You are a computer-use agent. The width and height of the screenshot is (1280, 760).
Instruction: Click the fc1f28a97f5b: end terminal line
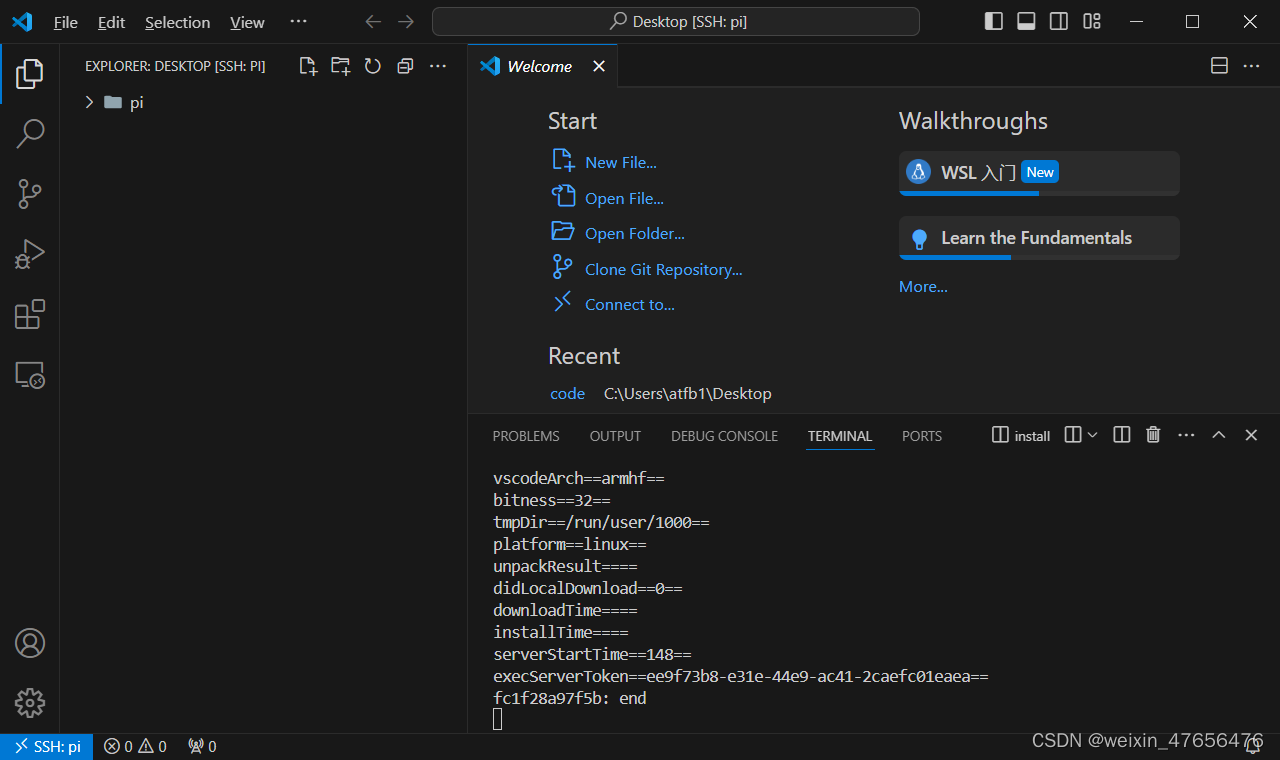[x=570, y=698]
